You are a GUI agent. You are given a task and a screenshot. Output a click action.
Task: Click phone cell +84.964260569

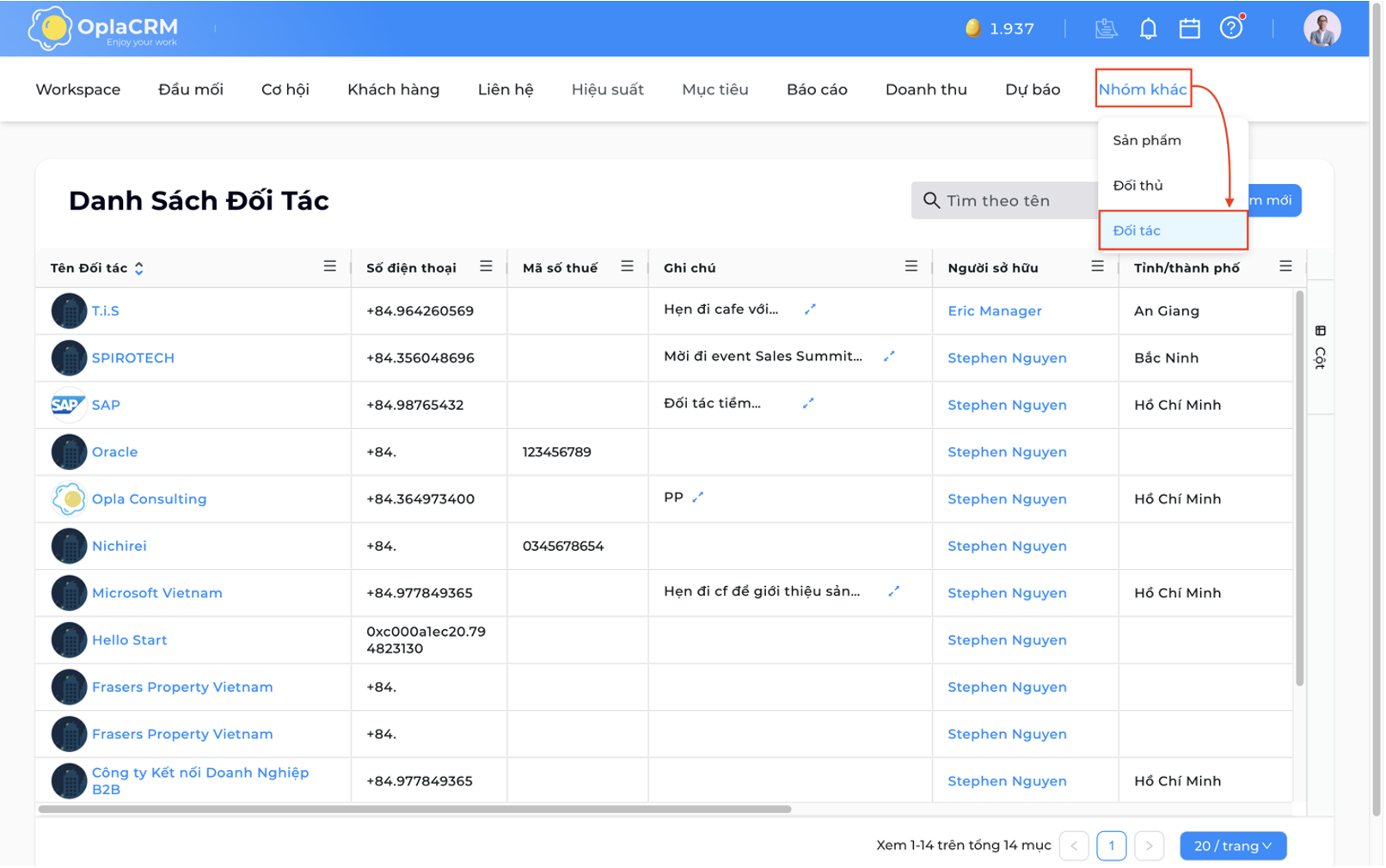click(x=420, y=311)
